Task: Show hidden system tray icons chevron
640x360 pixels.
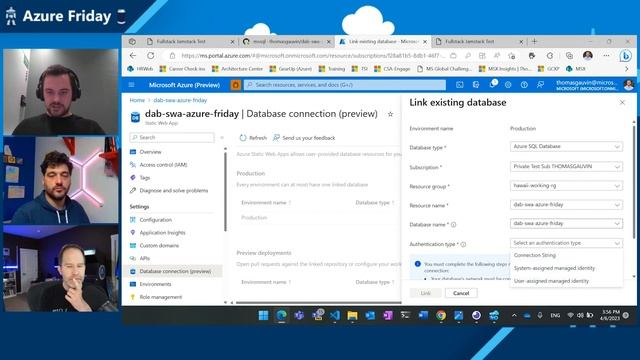Action: click(x=514, y=315)
